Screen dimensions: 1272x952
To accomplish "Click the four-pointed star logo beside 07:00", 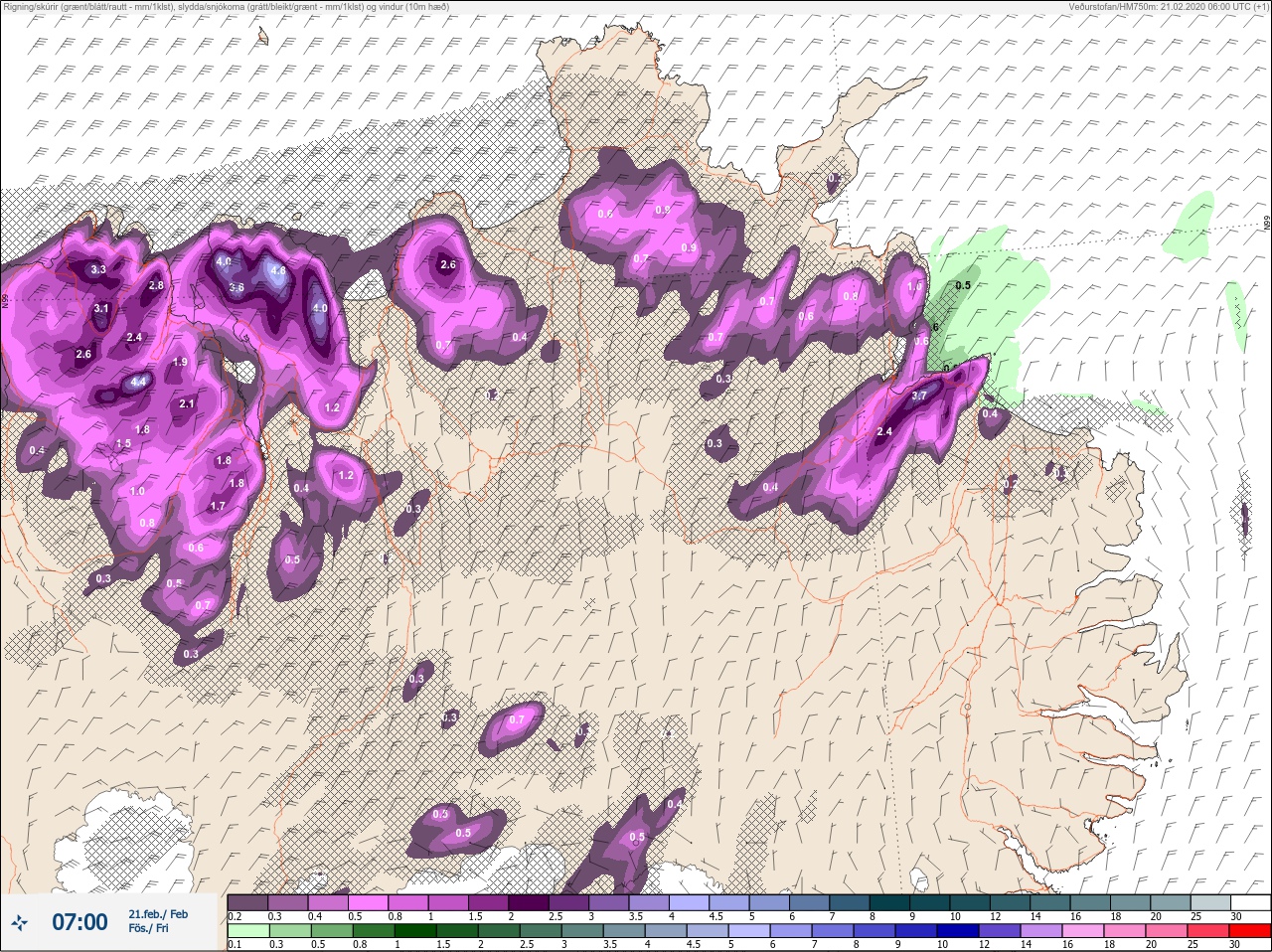I will point(21,923).
